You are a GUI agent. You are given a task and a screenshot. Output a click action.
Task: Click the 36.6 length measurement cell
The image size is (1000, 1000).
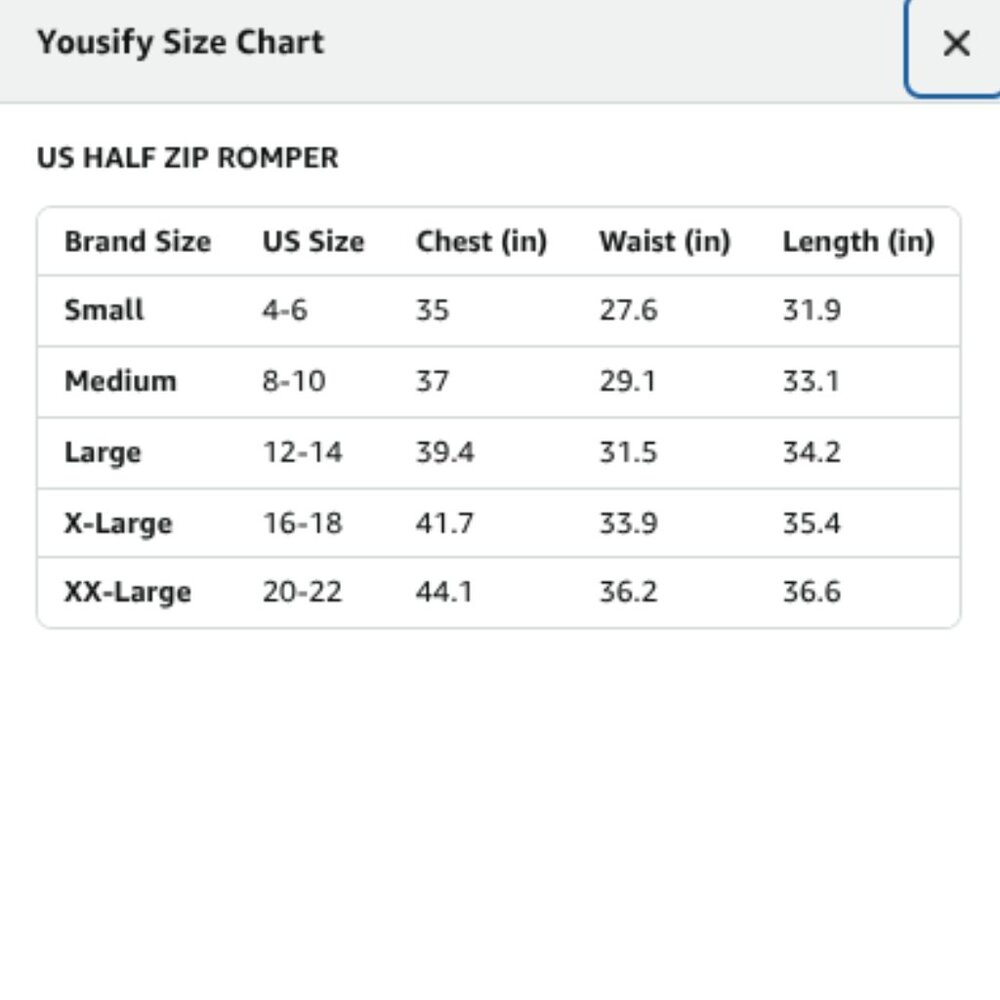click(x=812, y=592)
